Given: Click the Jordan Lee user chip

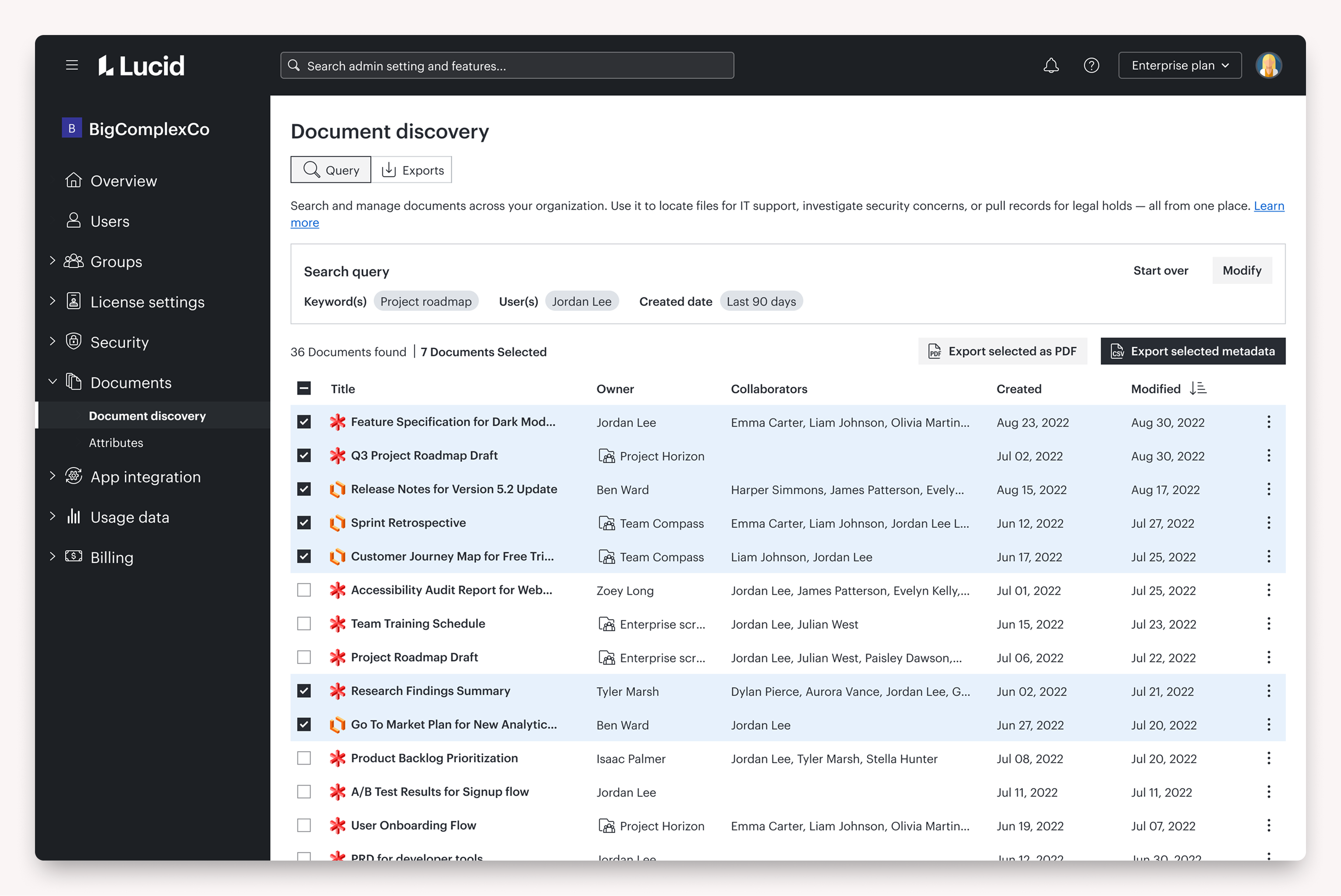Looking at the screenshot, I should (582, 302).
